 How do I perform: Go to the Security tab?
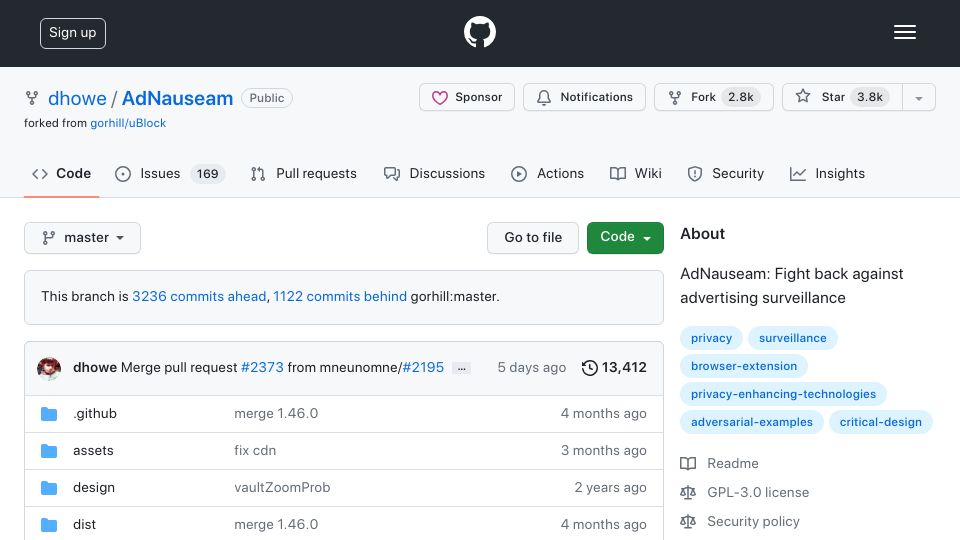coord(726,174)
